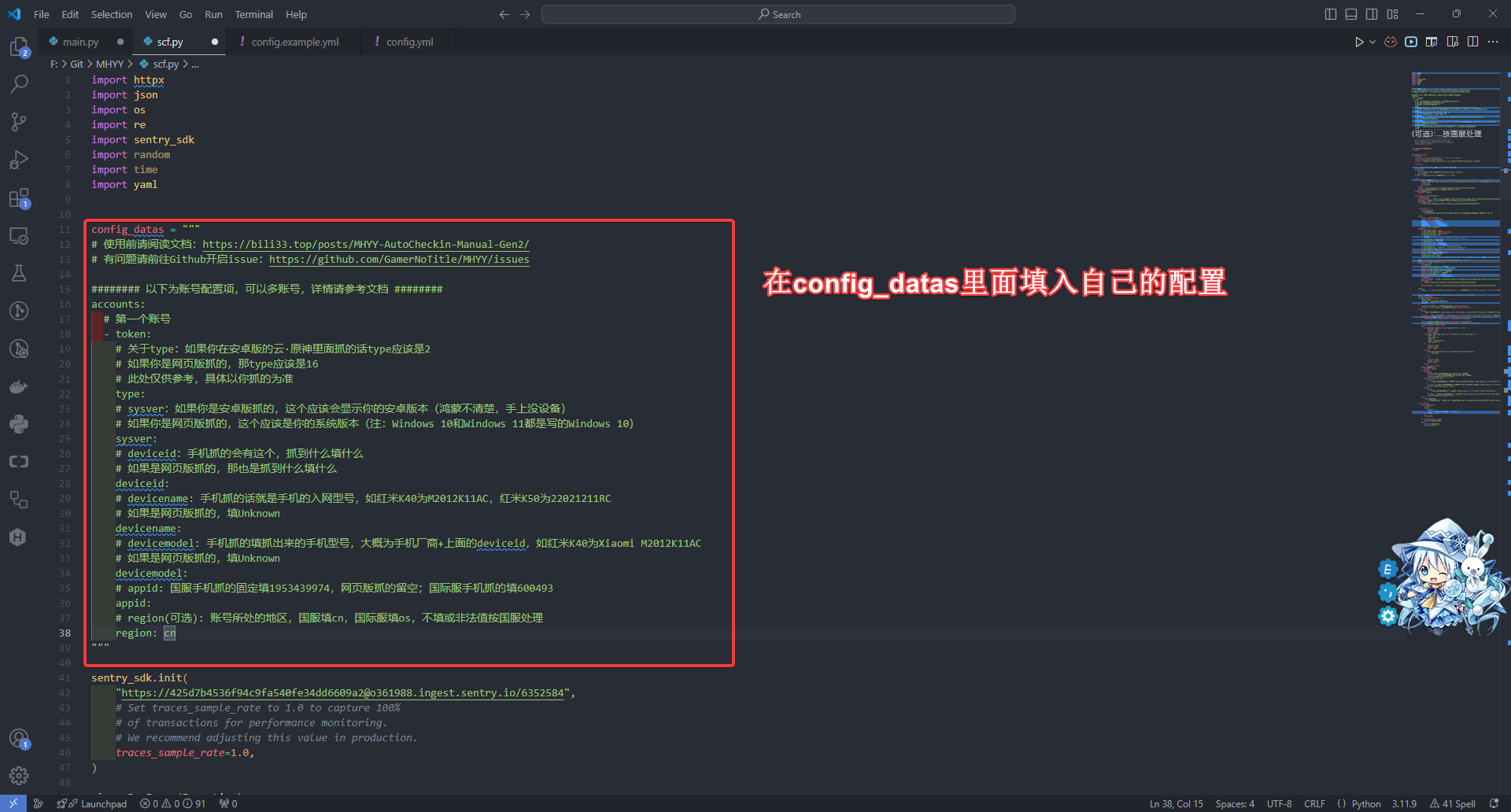Open the Docker panel from activity bar
This screenshot has height=812, width=1511.
[x=19, y=386]
